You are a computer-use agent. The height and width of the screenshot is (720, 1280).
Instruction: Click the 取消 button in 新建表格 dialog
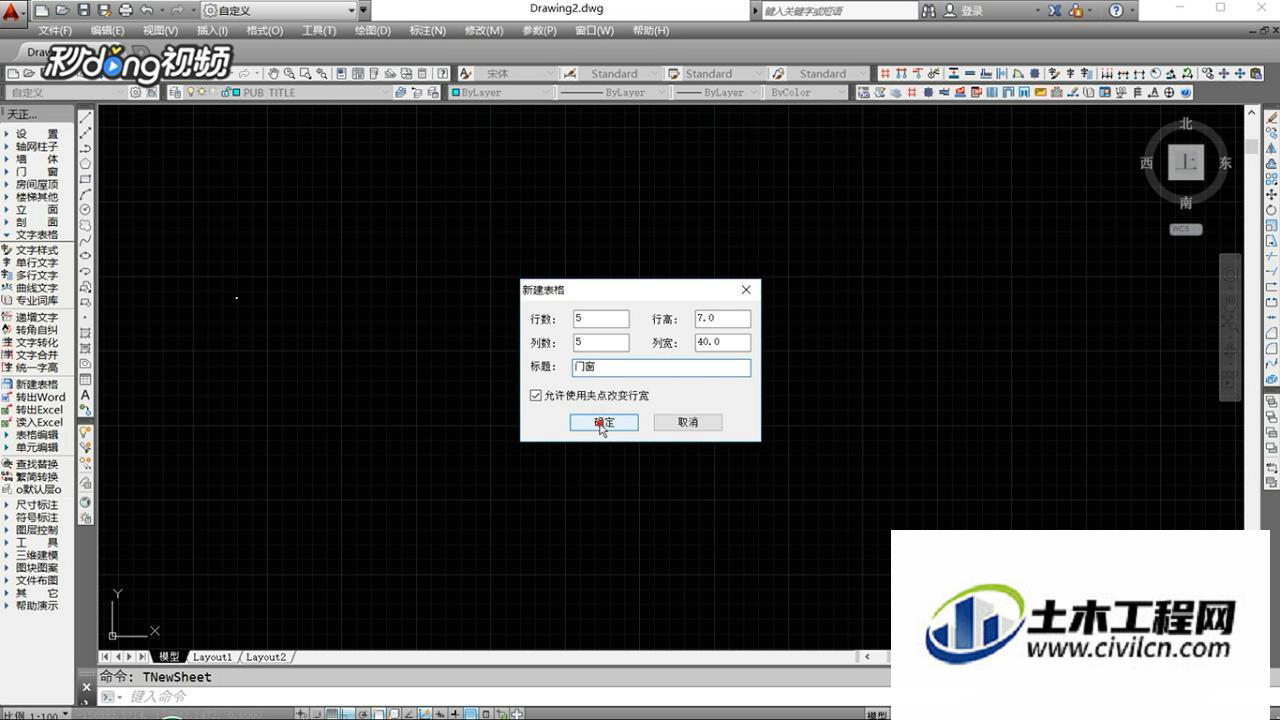tap(688, 422)
